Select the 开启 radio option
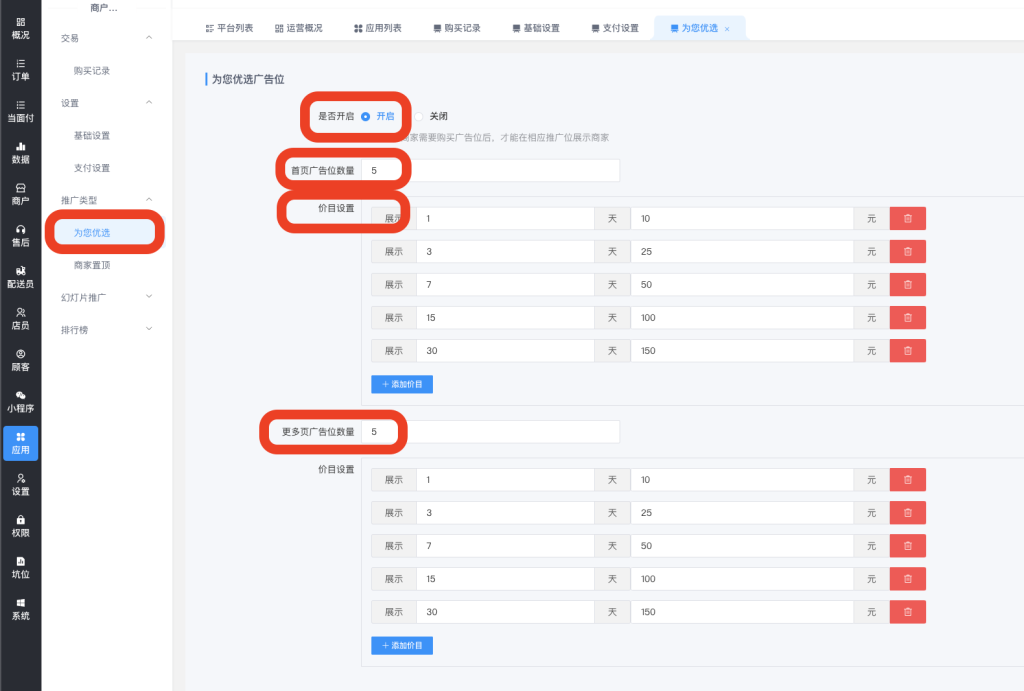The width and height of the screenshot is (1024, 691). tap(366, 116)
